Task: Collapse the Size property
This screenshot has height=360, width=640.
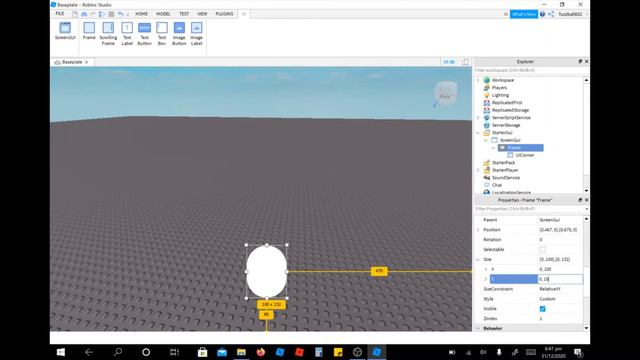Action: pyautogui.click(x=478, y=260)
